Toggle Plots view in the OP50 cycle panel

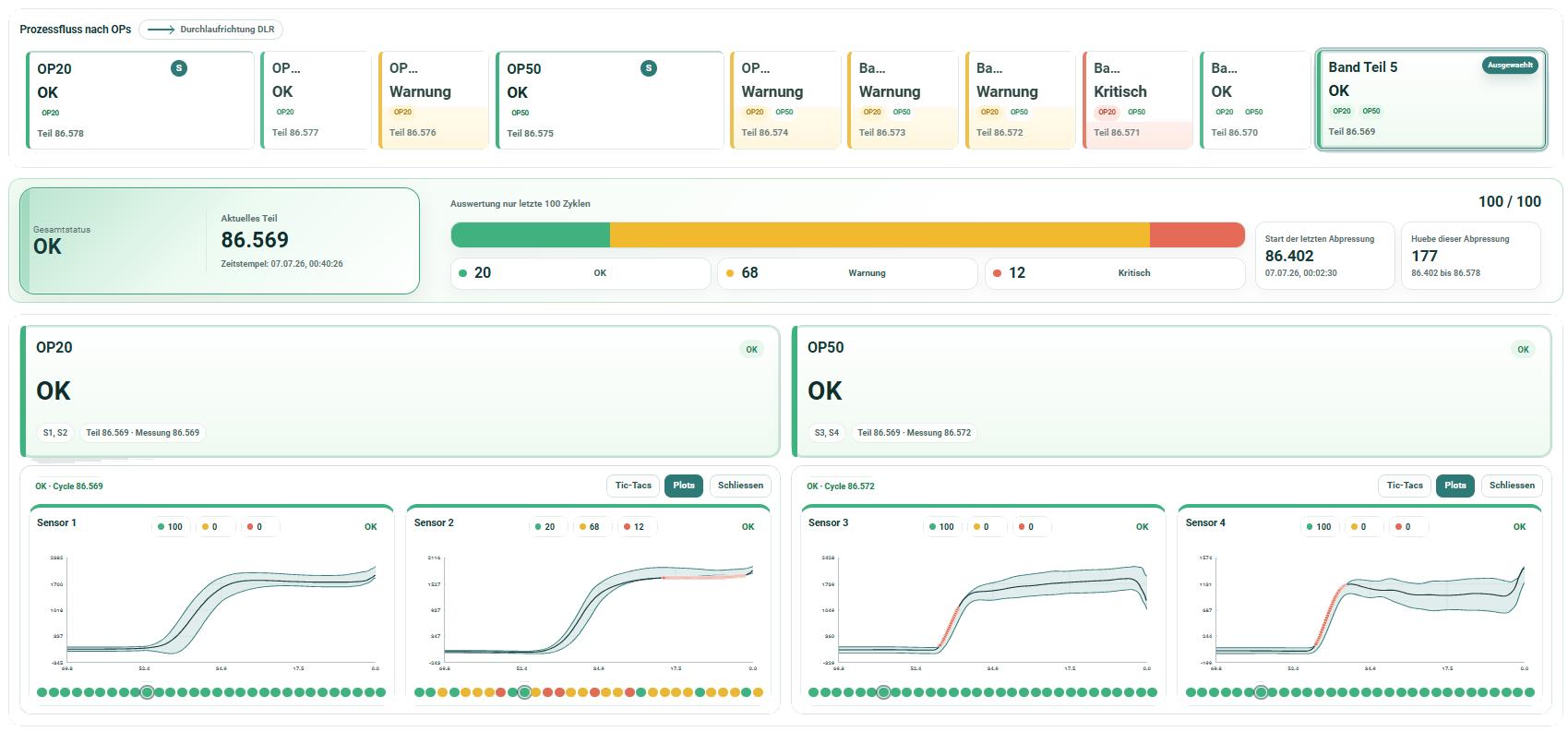(x=1455, y=486)
